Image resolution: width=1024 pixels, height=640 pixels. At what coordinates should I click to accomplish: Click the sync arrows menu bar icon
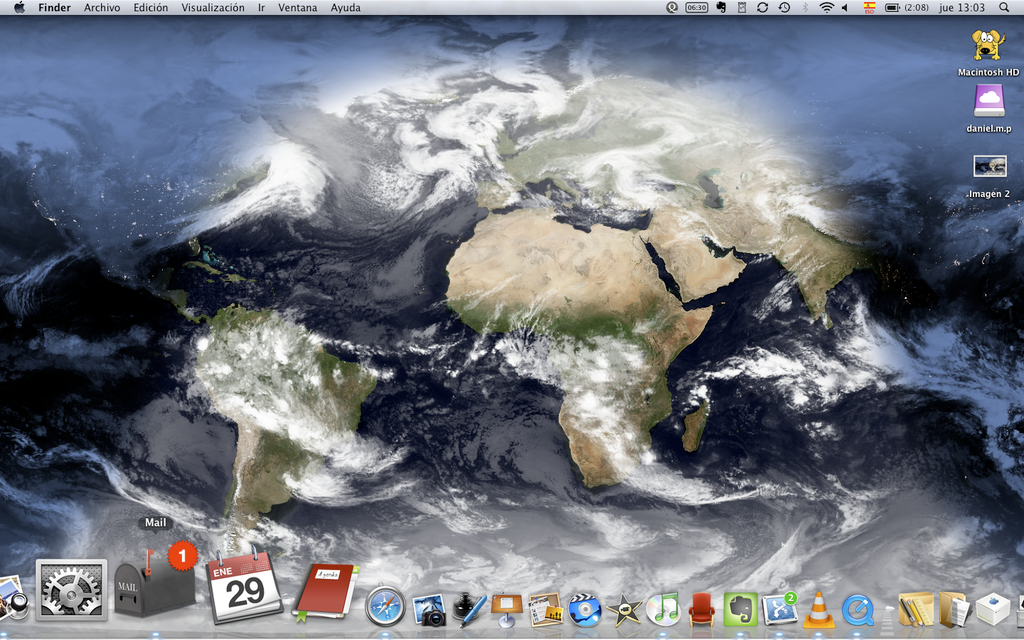tap(762, 8)
